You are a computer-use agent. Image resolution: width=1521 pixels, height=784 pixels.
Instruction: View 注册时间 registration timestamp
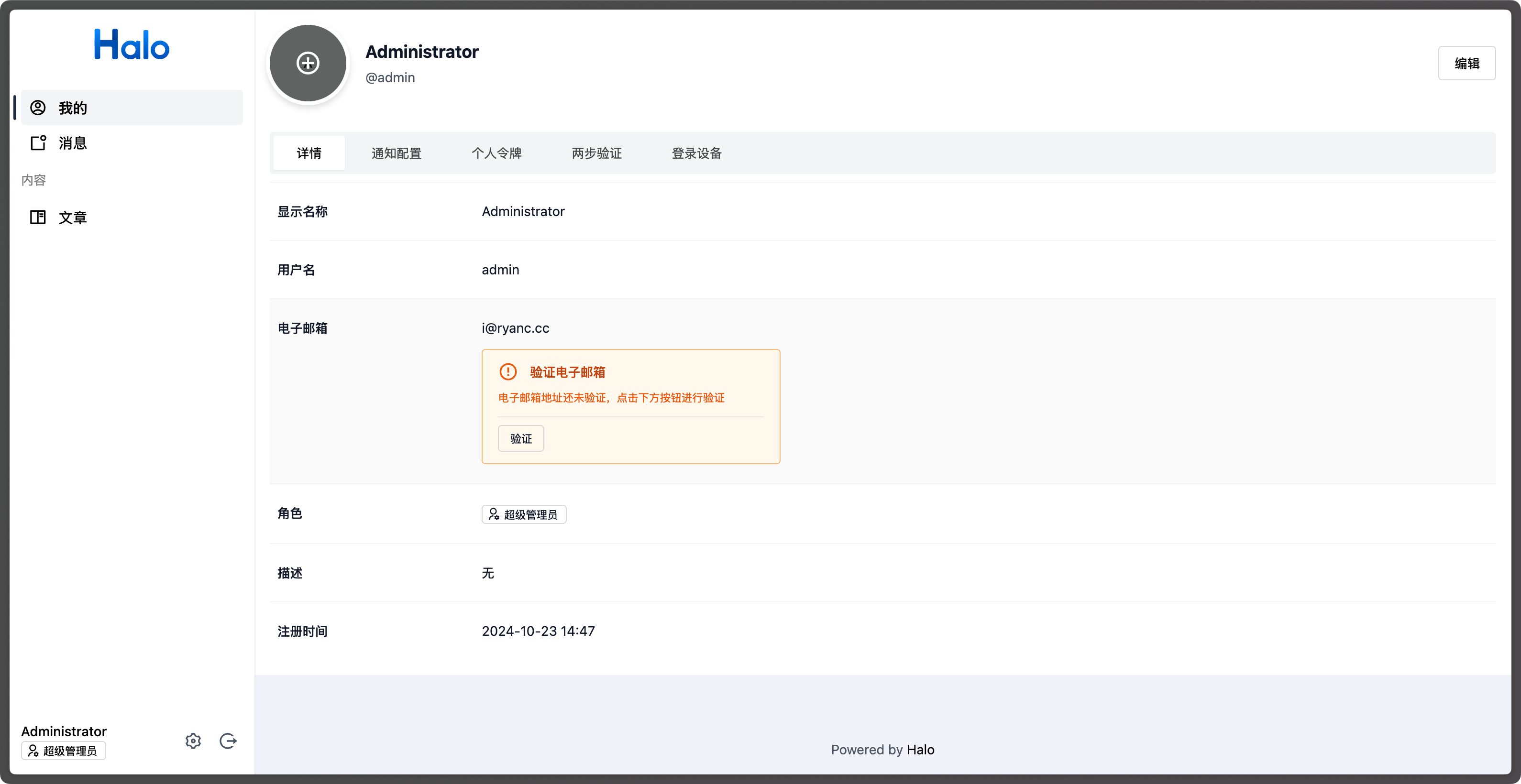(537, 630)
